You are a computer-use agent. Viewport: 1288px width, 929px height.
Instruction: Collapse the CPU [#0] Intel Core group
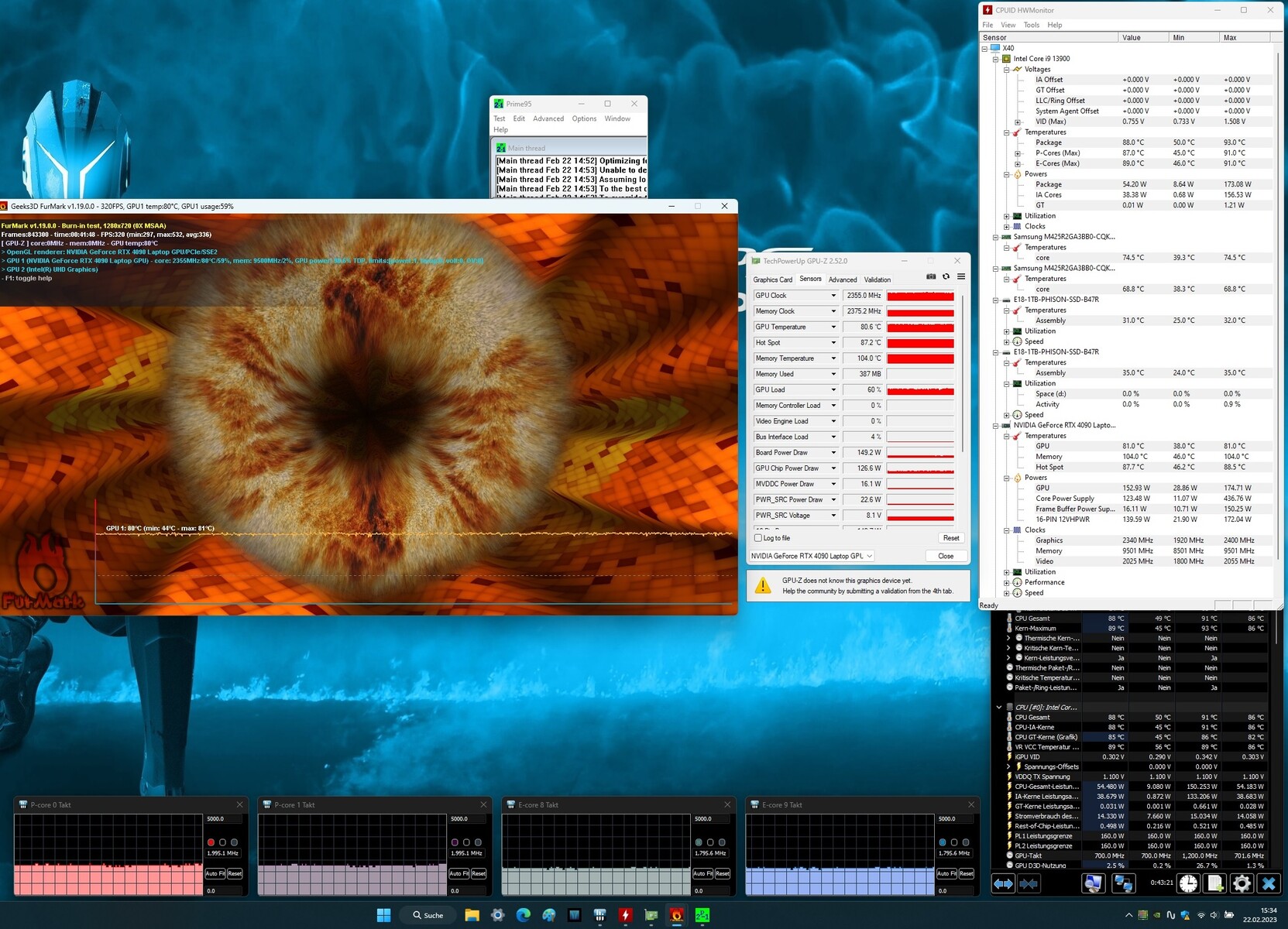click(x=999, y=708)
